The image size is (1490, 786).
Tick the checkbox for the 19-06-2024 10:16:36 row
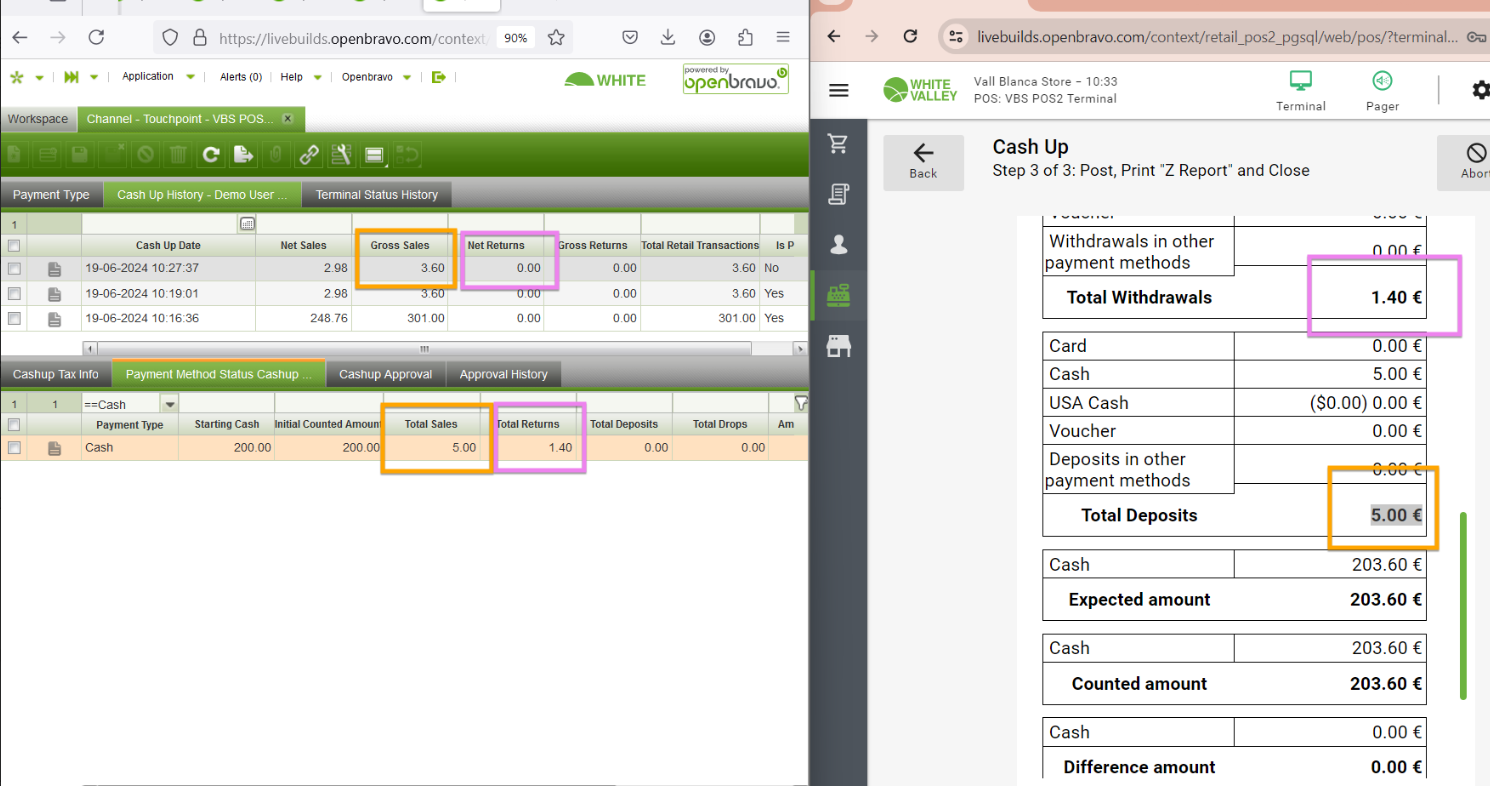click(14, 318)
